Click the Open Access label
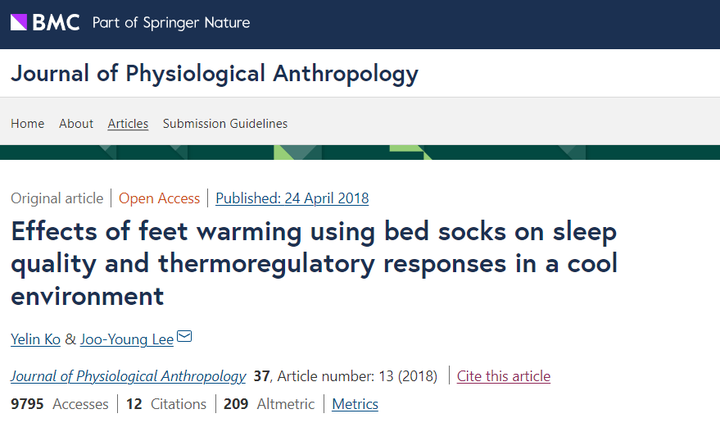Screen dimensions: 720x441 click(159, 198)
